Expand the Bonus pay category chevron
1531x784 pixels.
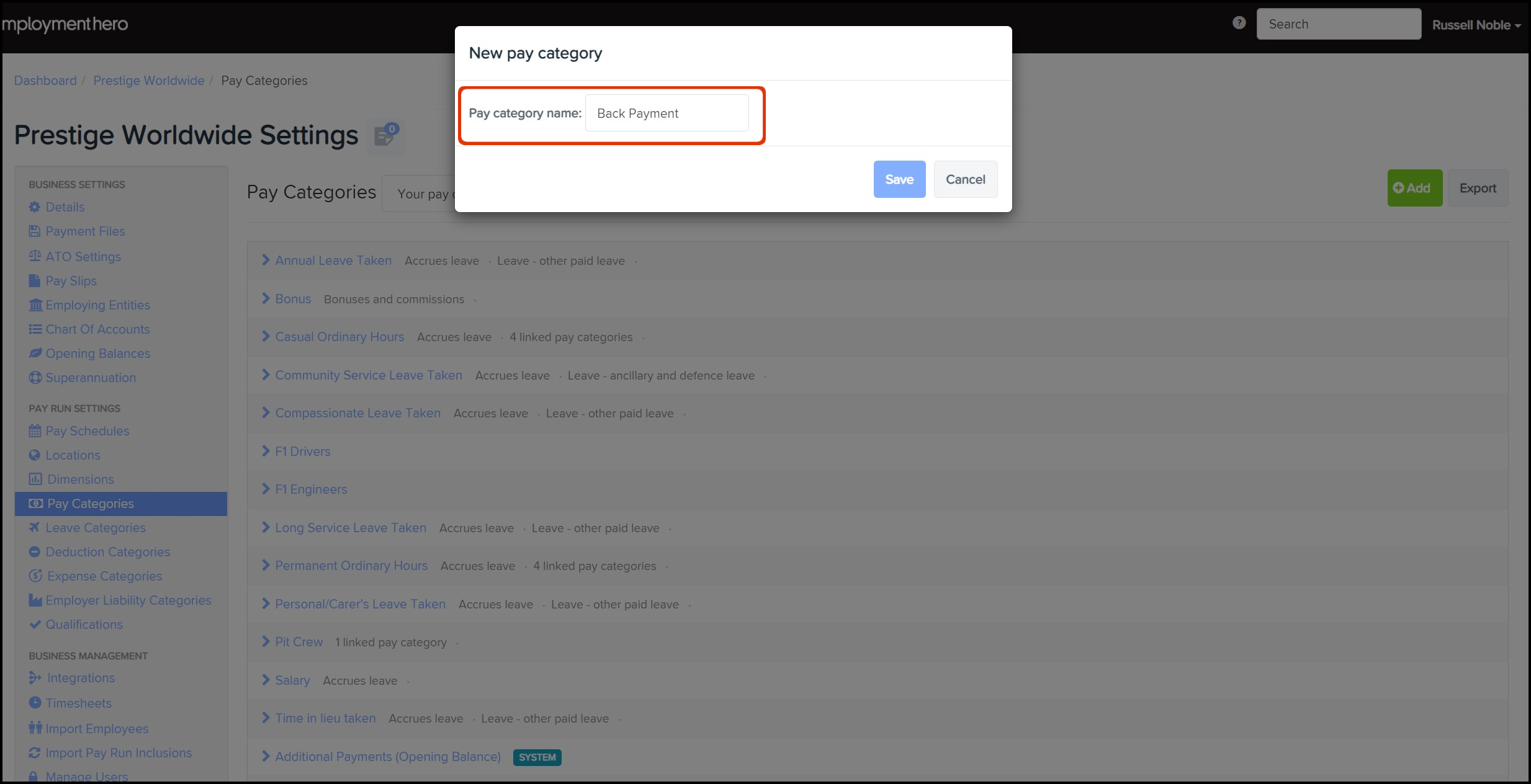266,299
